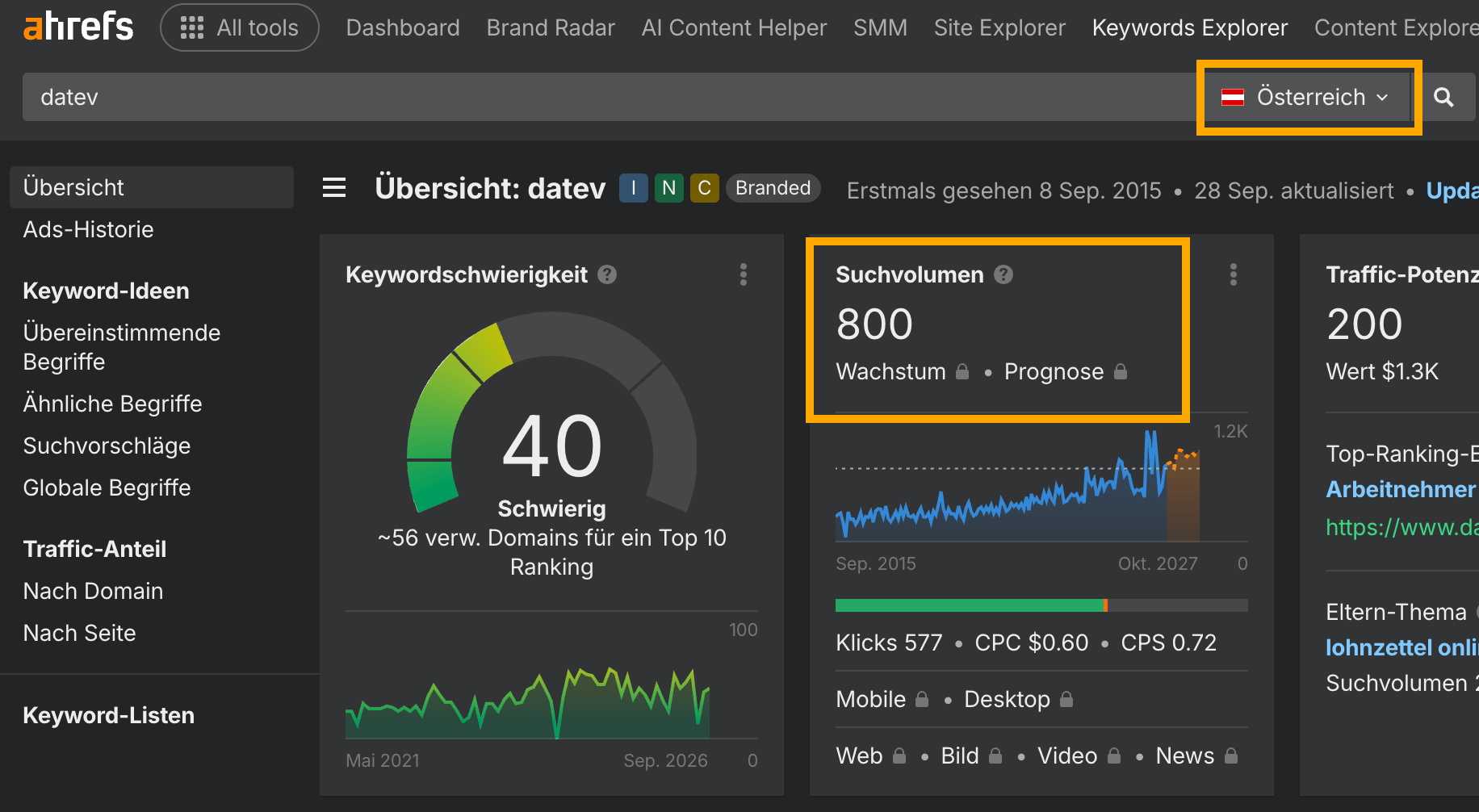This screenshot has height=812, width=1479.
Task: Toggle the hamburger menu beside Übersicht heading
Action: [334, 188]
